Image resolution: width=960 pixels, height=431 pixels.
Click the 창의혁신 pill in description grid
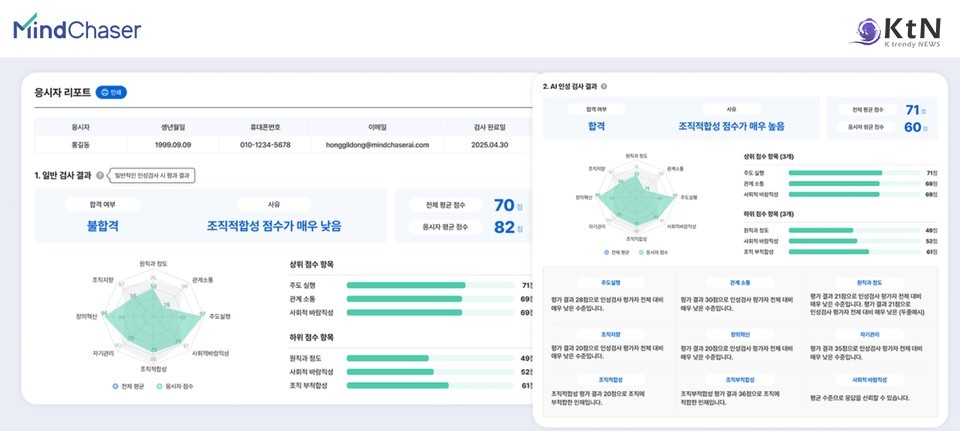point(740,334)
